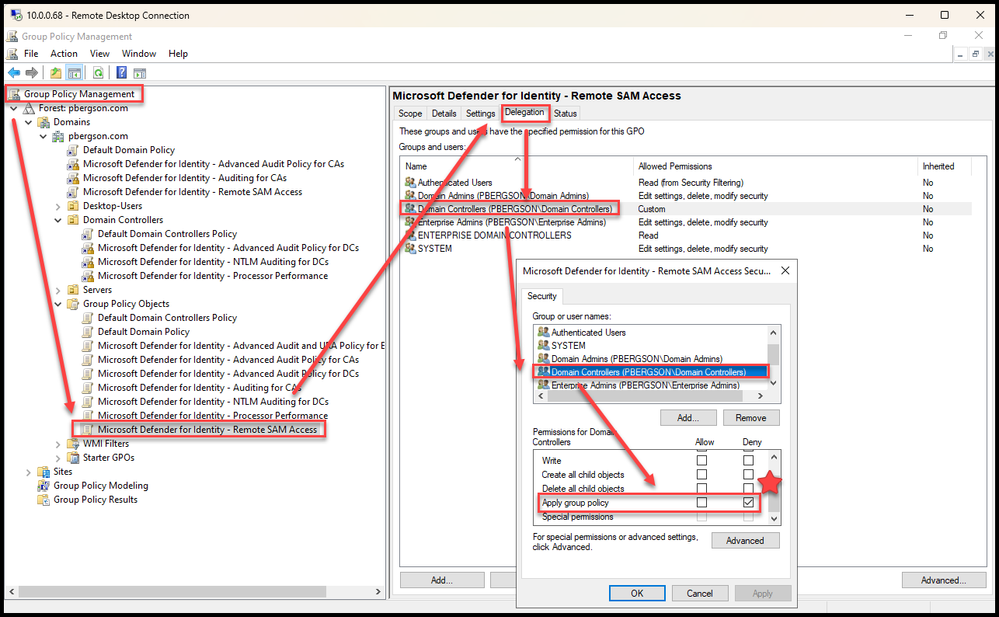Check Allow box for Apply group policy
The height and width of the screenshot is (617, 999).
click(x=701, y=502)
